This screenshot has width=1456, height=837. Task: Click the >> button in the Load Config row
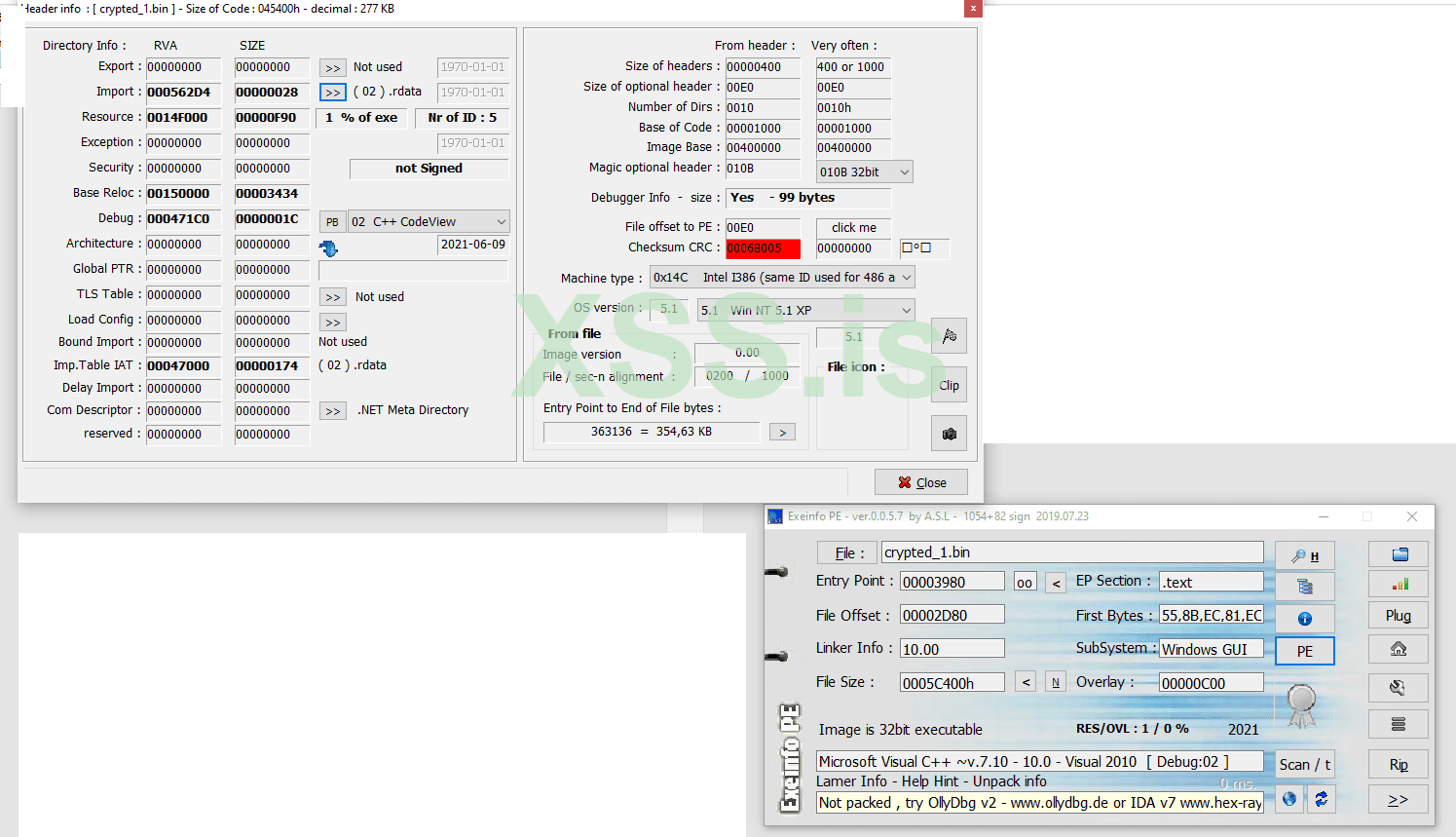pyautogui.click(x=333, y=323)
